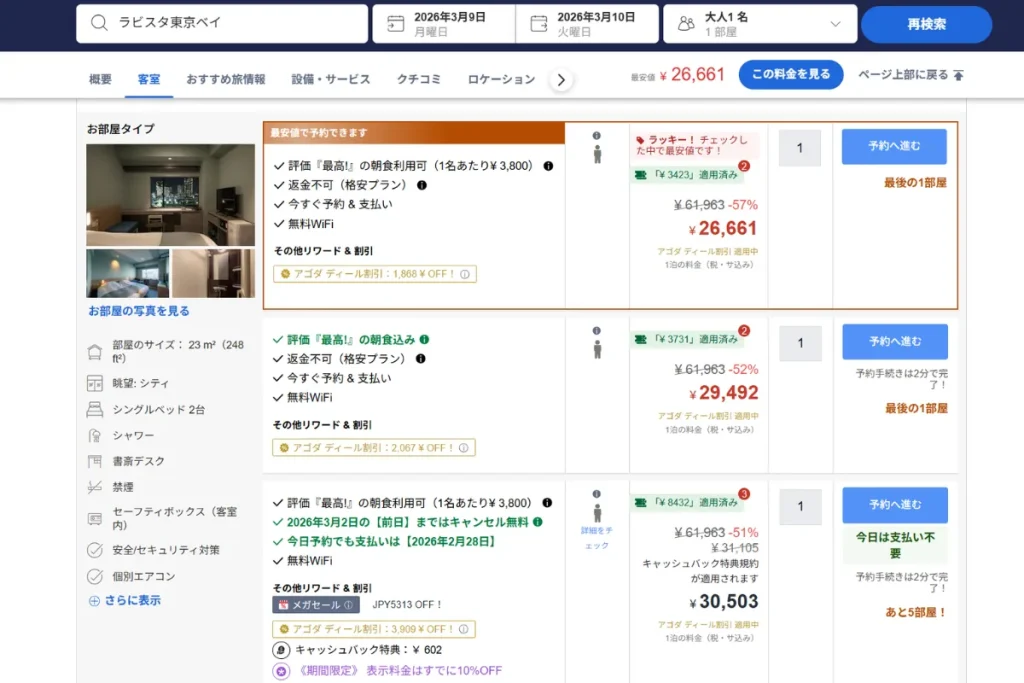Click the upward arrow beside ページ上部に戻る
Image resolution: width=1024 pixels, height=683 pixels.
[x=957, y=74]
